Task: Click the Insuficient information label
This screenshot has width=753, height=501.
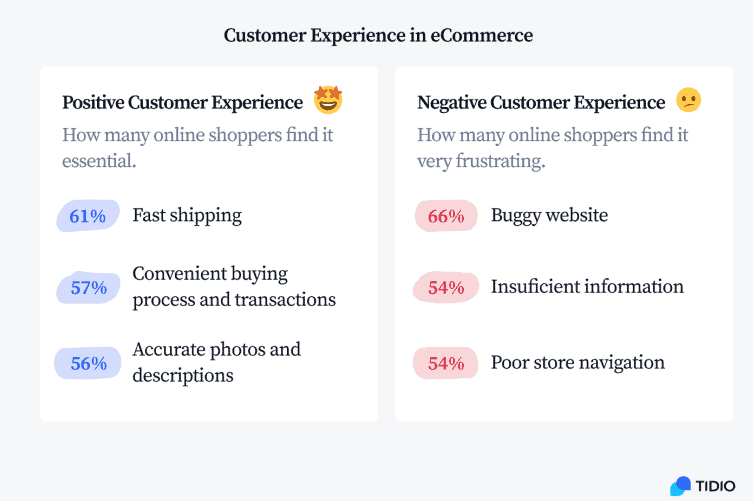Action: click(x=587, y=287)
